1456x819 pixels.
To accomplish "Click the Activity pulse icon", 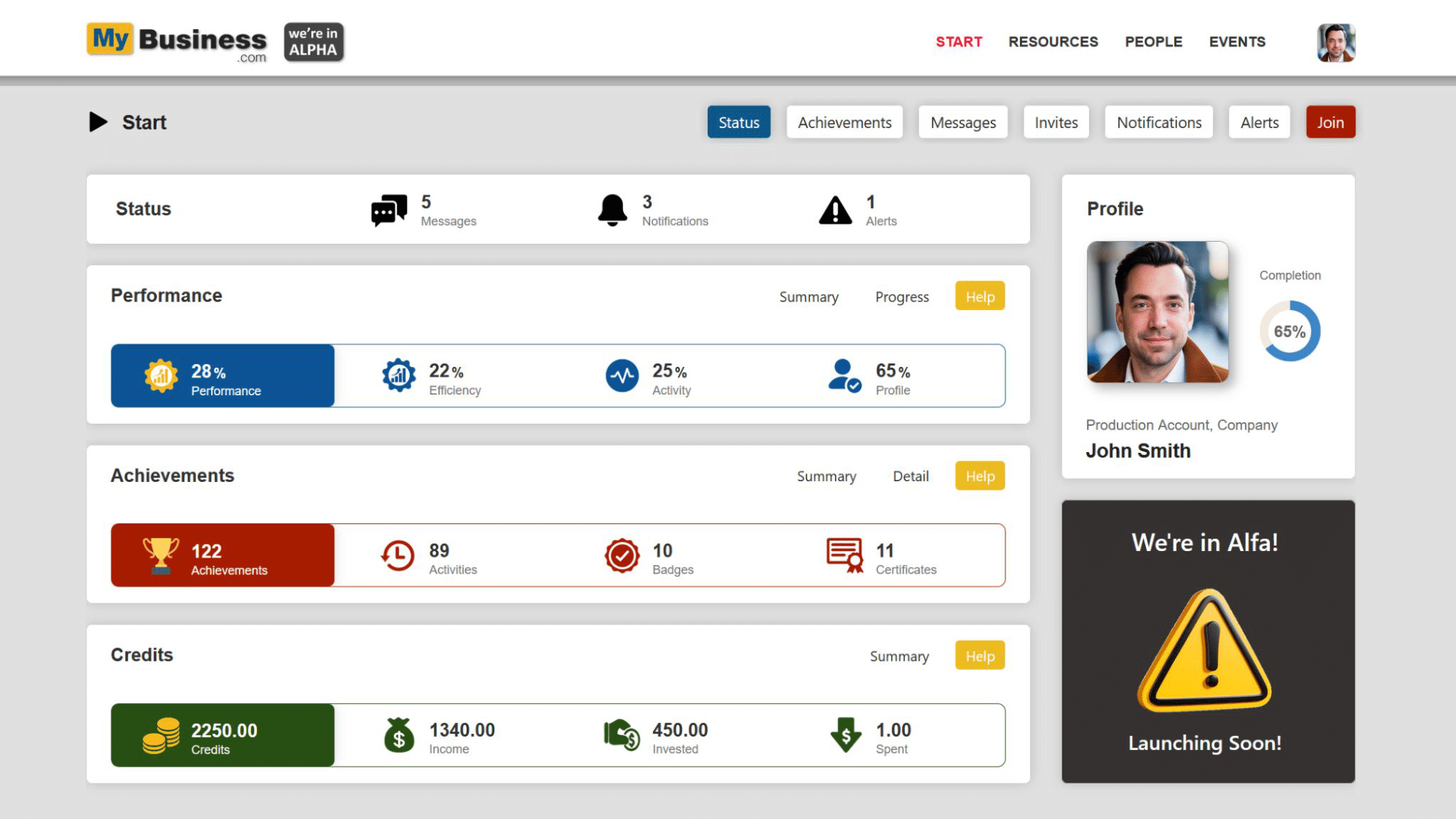I will (x=622, y=376).
